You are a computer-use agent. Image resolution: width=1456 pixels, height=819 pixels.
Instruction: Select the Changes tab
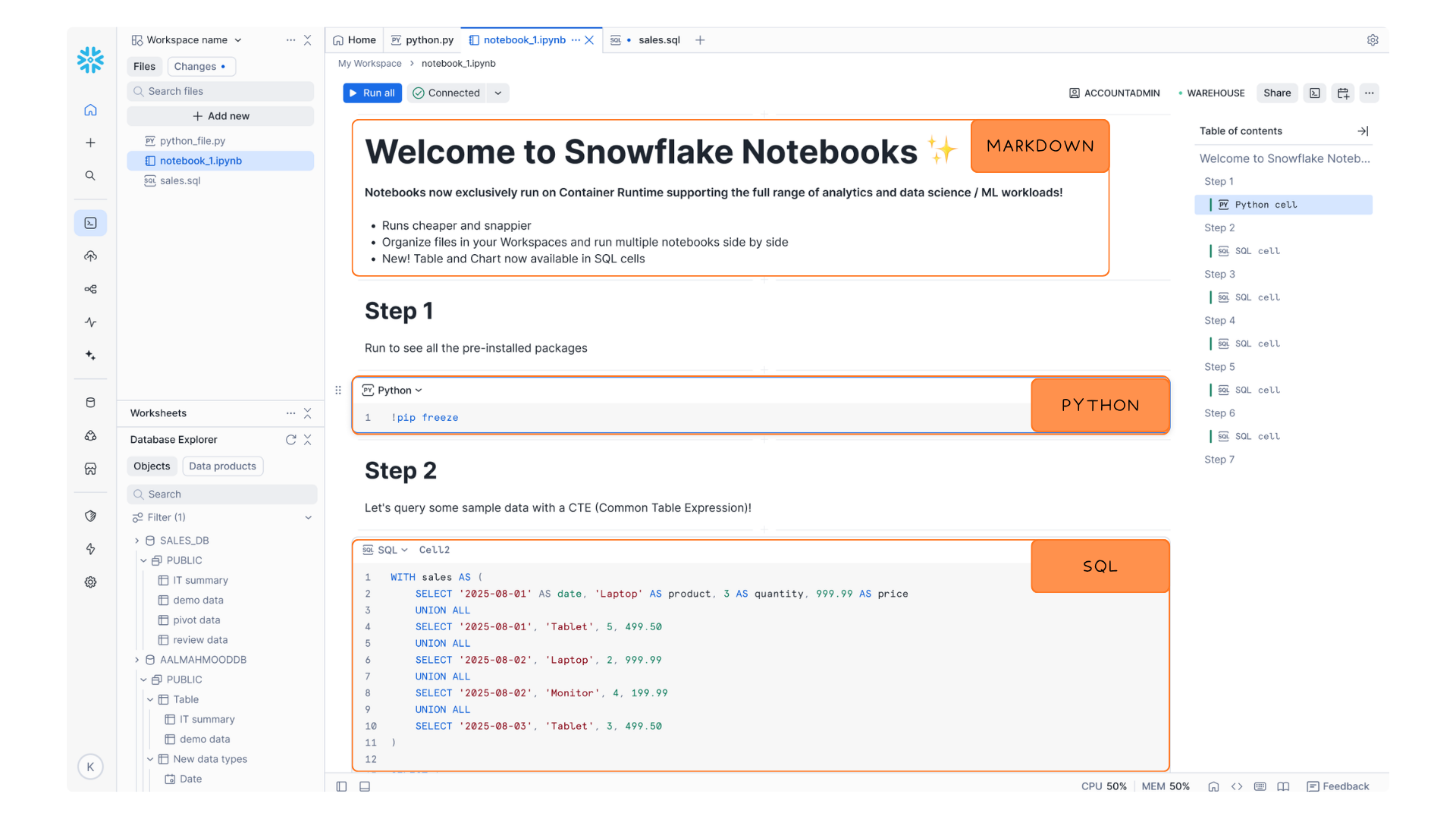coord(201,67)
